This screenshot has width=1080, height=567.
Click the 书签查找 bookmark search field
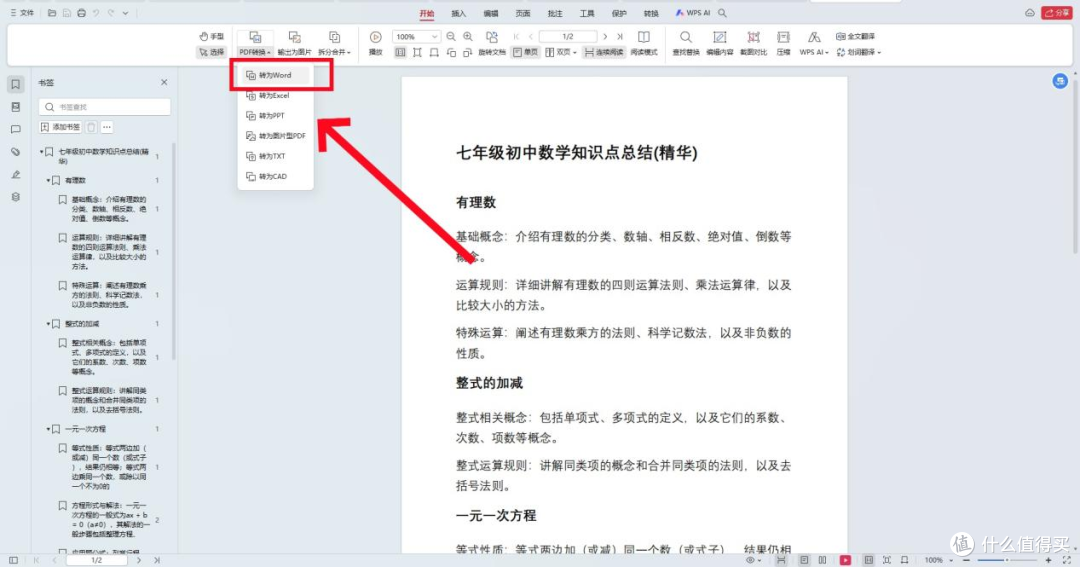click(105, 107)
